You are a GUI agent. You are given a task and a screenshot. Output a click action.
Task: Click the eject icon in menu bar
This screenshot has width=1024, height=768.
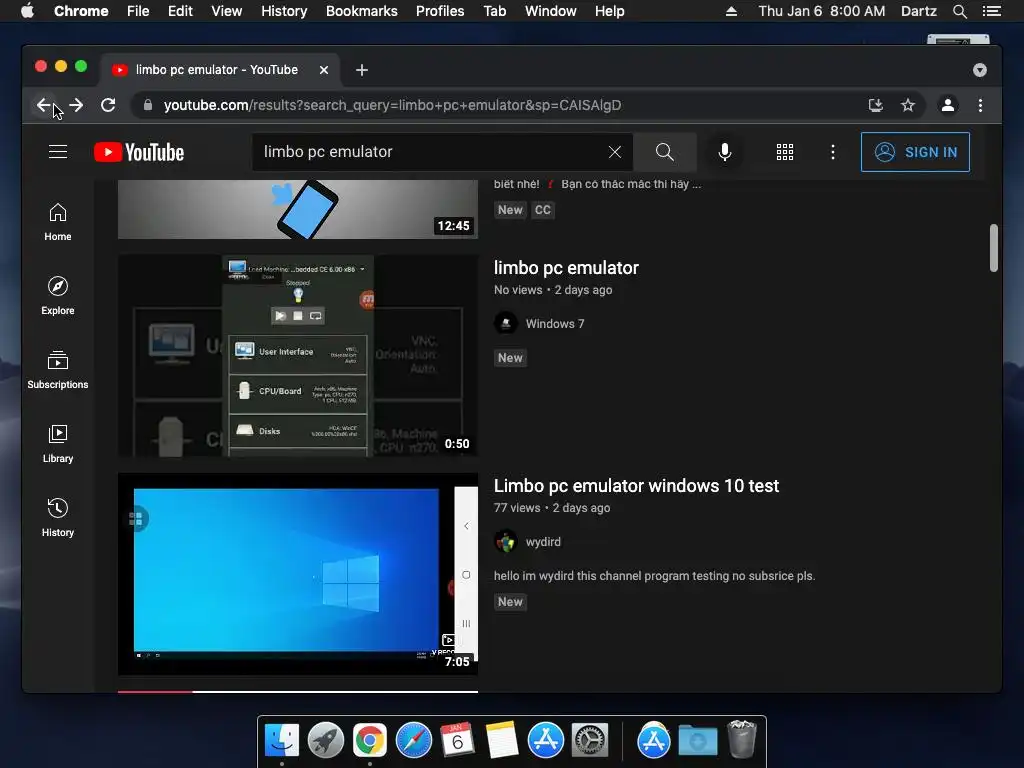(x=731, y=11)
